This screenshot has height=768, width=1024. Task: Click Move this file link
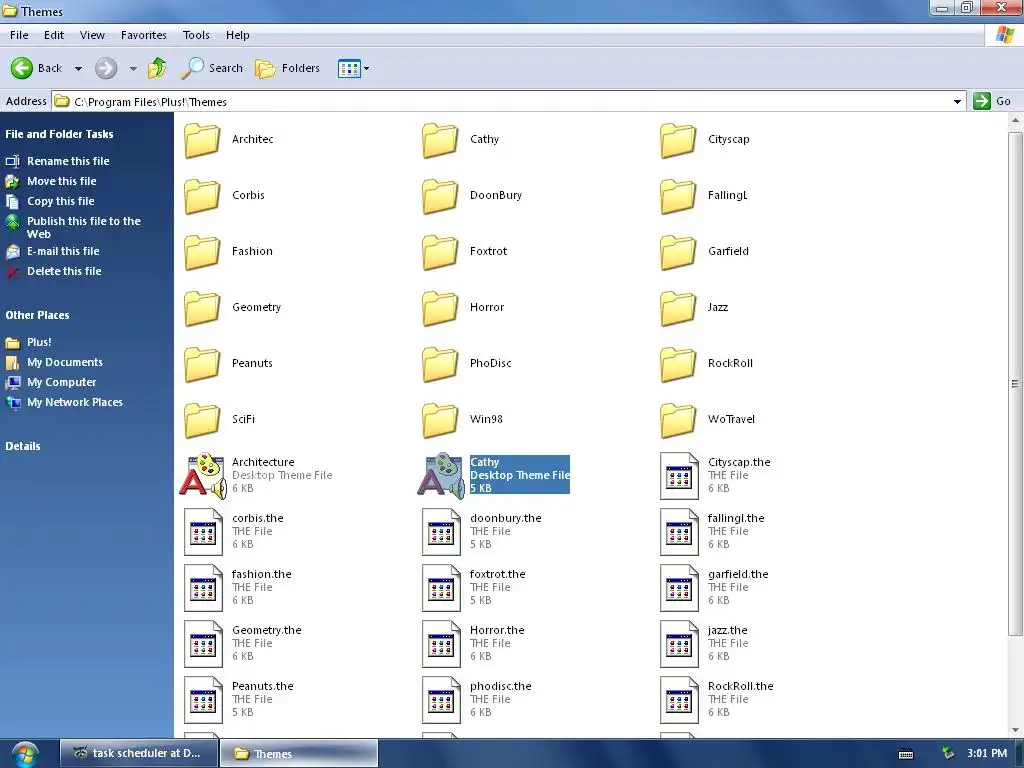pos(61,181)
